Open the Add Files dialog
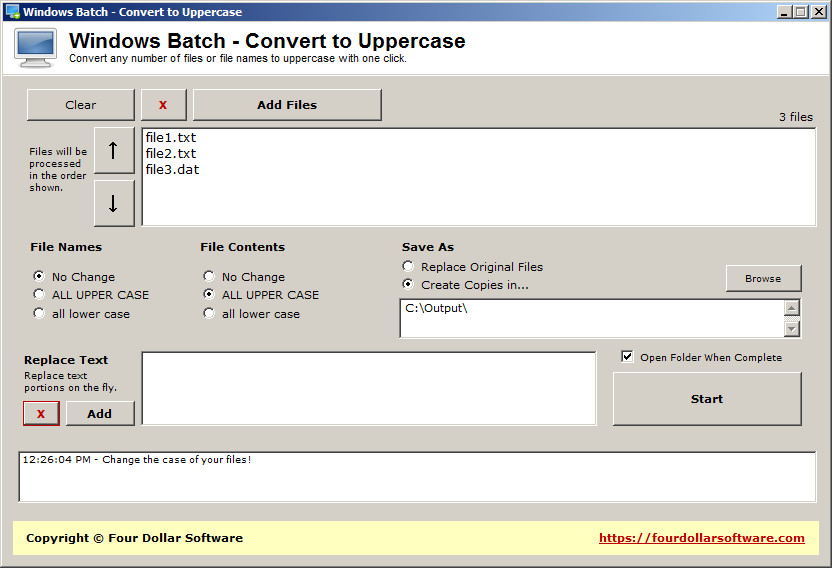The width and height of the screenshot is (832, 568). click(287, 105)
